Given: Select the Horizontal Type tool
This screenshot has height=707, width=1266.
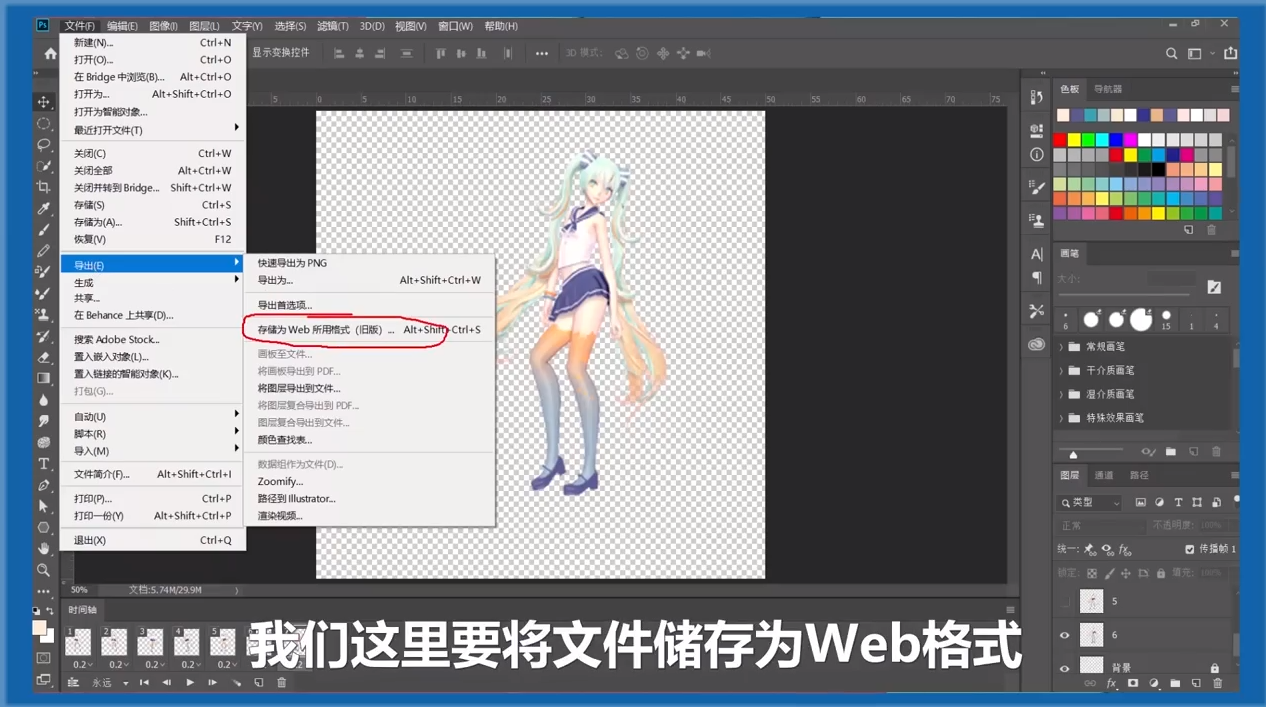Looking at the screenshot, I should [x=44, y=464].
